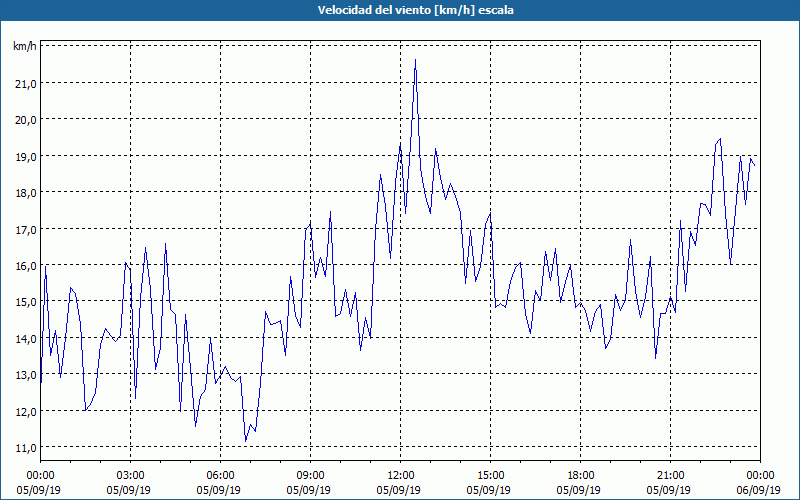Click the lowest wind-speed dip just before 07:00
800x500 pixels.
coord(245,441)
